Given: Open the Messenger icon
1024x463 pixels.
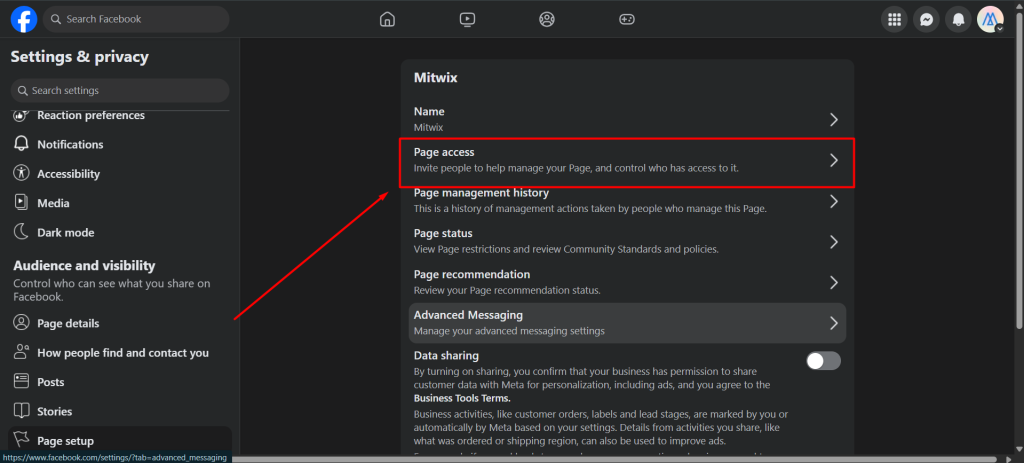Looking at the screenshot, I should [x=926, y=20].
